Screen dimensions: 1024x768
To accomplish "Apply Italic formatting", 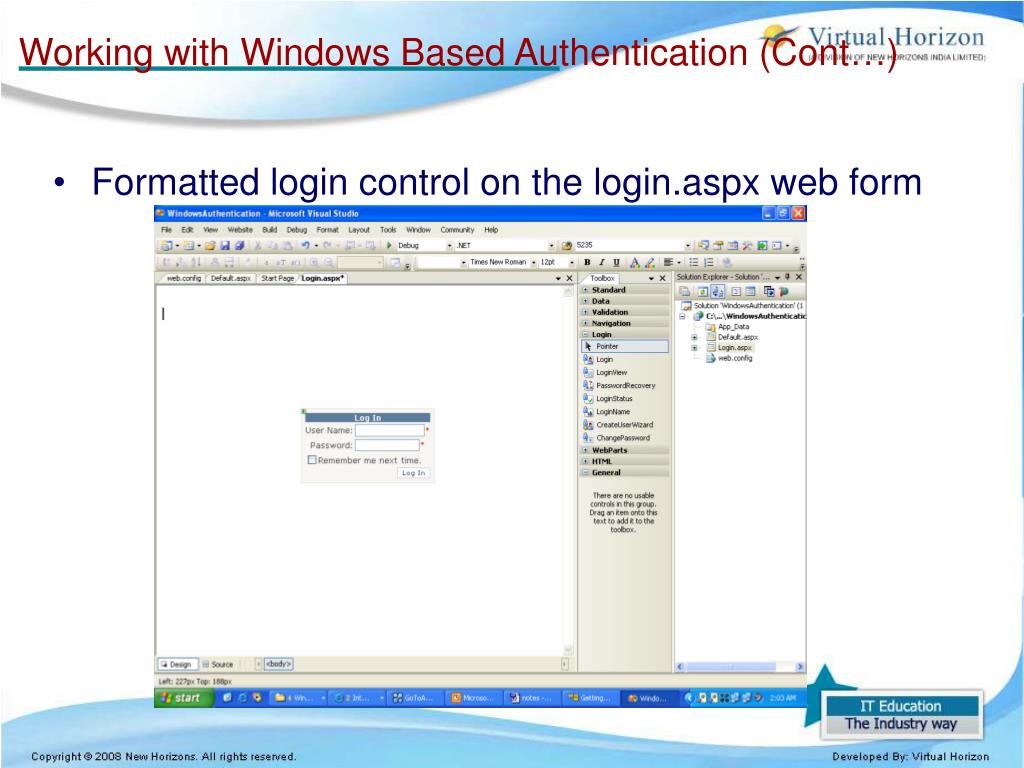I will pyautogui.click(x=601, y=263).
